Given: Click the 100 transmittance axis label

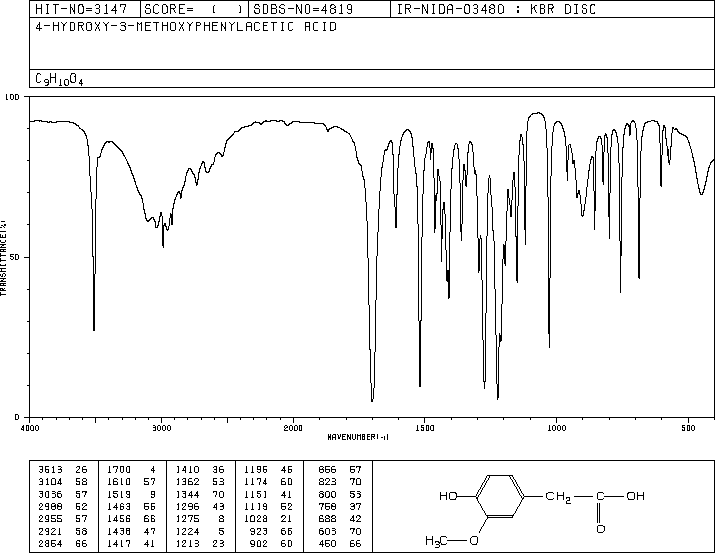Looking at the screenshot, I should point(12,97).
